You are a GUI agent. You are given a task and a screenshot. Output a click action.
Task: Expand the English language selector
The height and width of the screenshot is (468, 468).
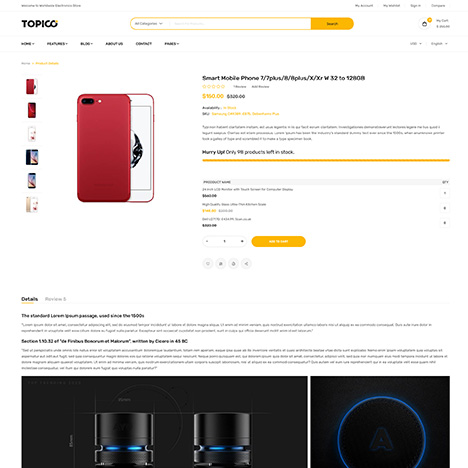click(439, 44)
